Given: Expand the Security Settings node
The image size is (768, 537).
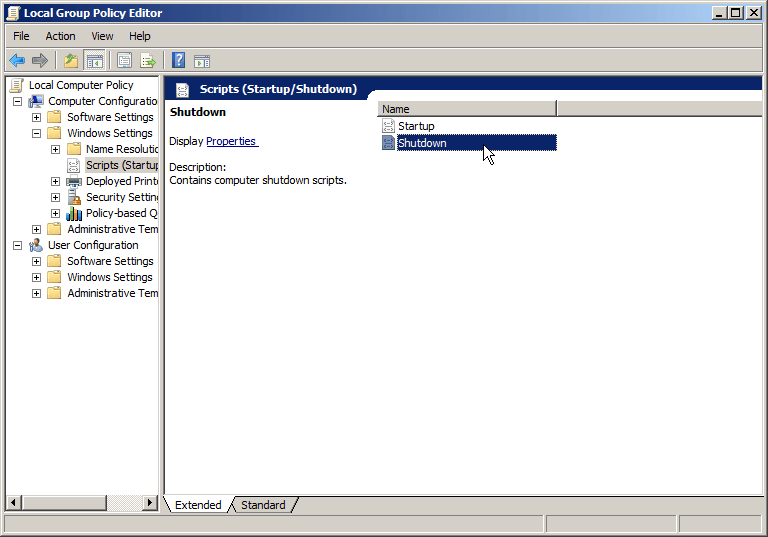Looking at the screenshot, I should click(55, 197).
